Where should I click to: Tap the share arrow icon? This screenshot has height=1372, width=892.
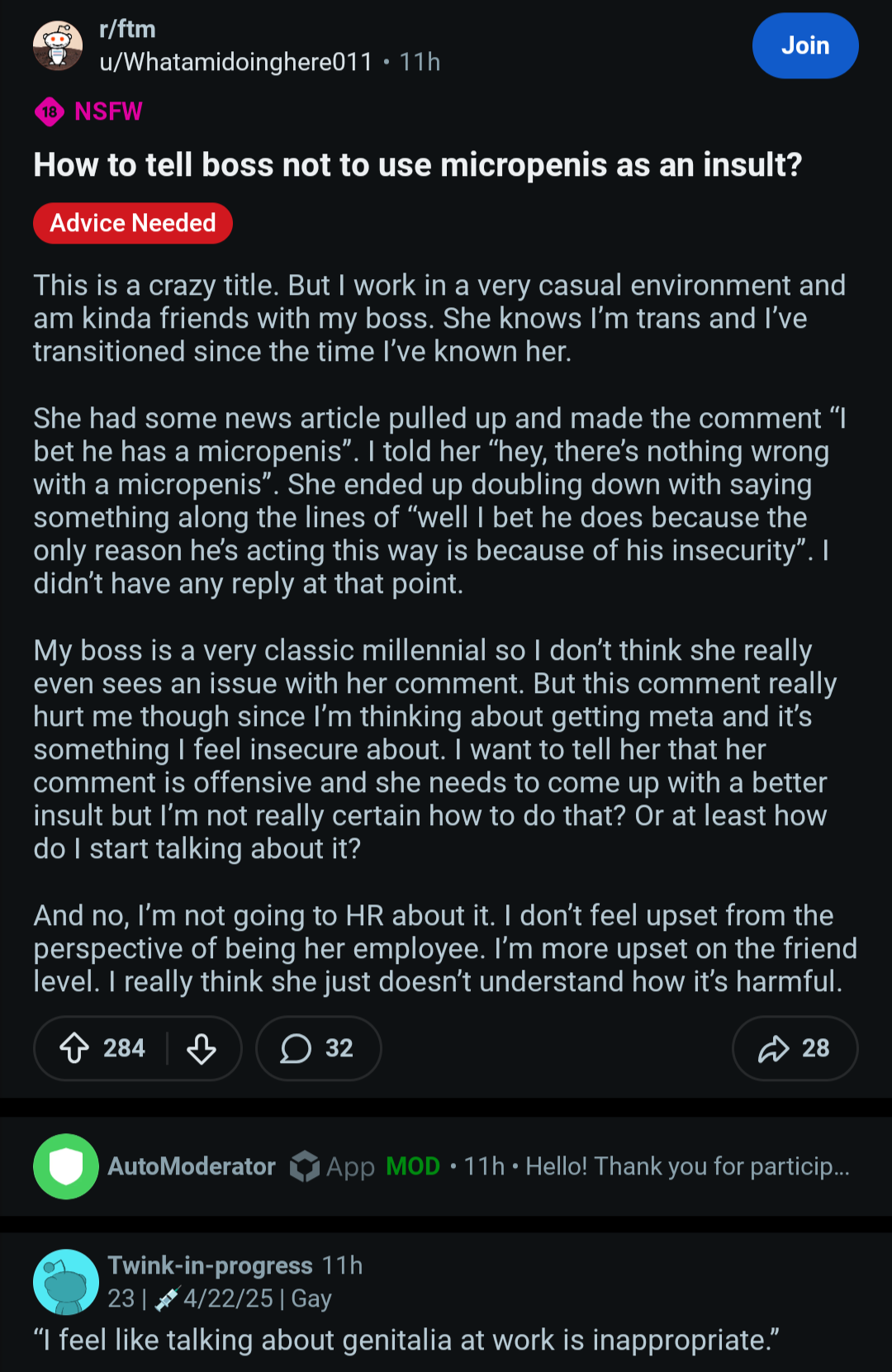pos(774,1048)
